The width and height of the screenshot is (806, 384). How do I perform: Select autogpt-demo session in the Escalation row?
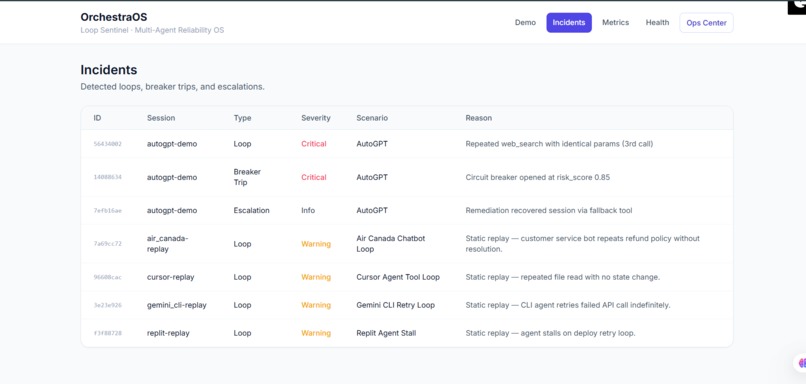[172, 210]
